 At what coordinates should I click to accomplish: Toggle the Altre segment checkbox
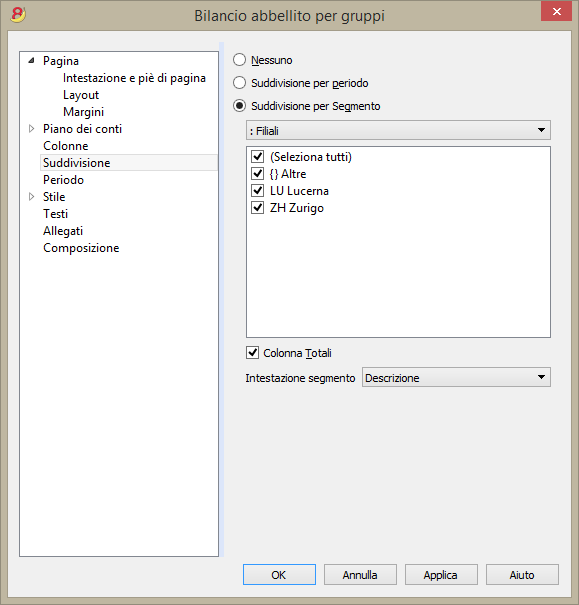point(257,174)
